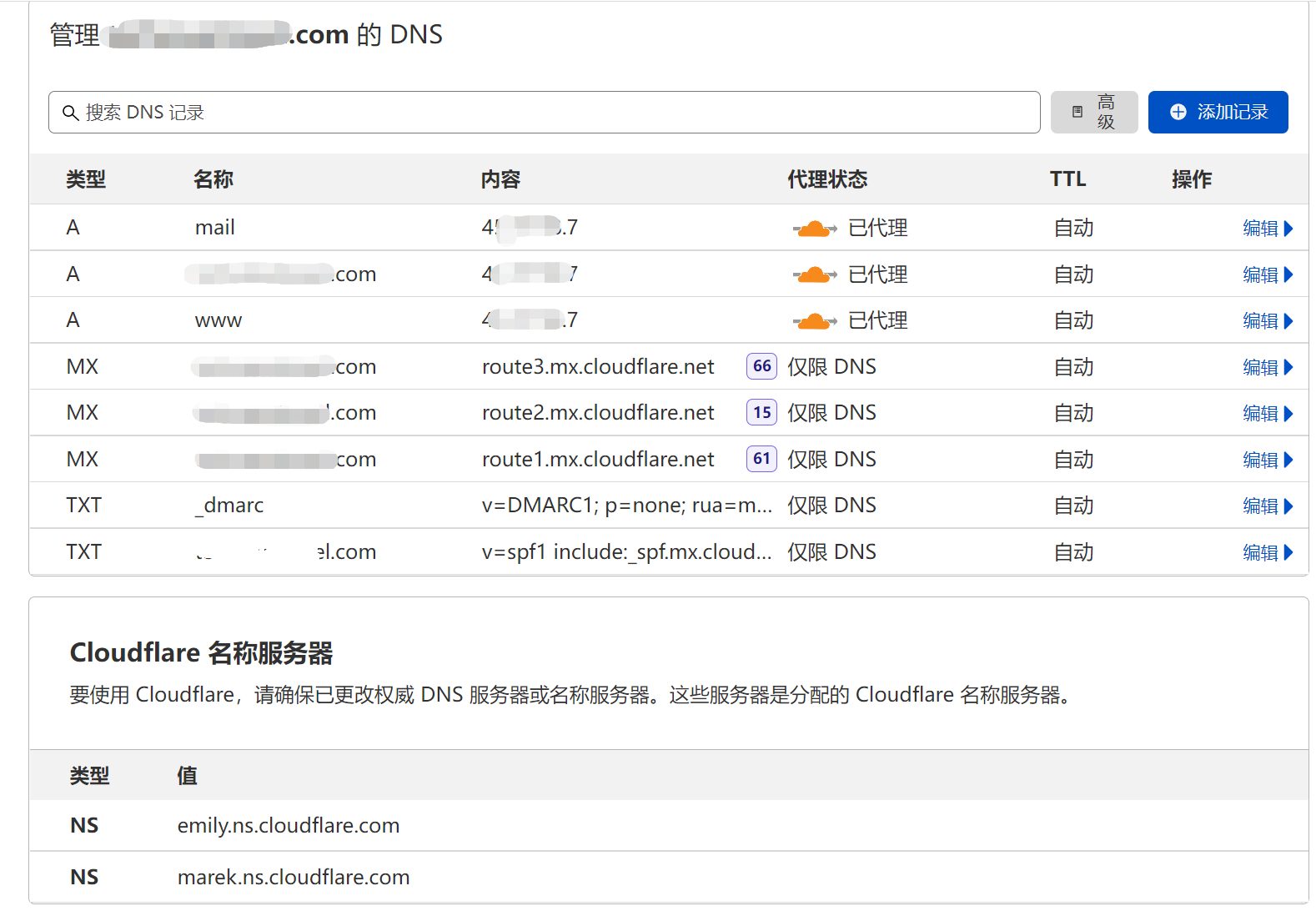The width and height of the screenshot is (1316, 911).
Task: Click the 内容 column header
Action: [x=500, y=179]
